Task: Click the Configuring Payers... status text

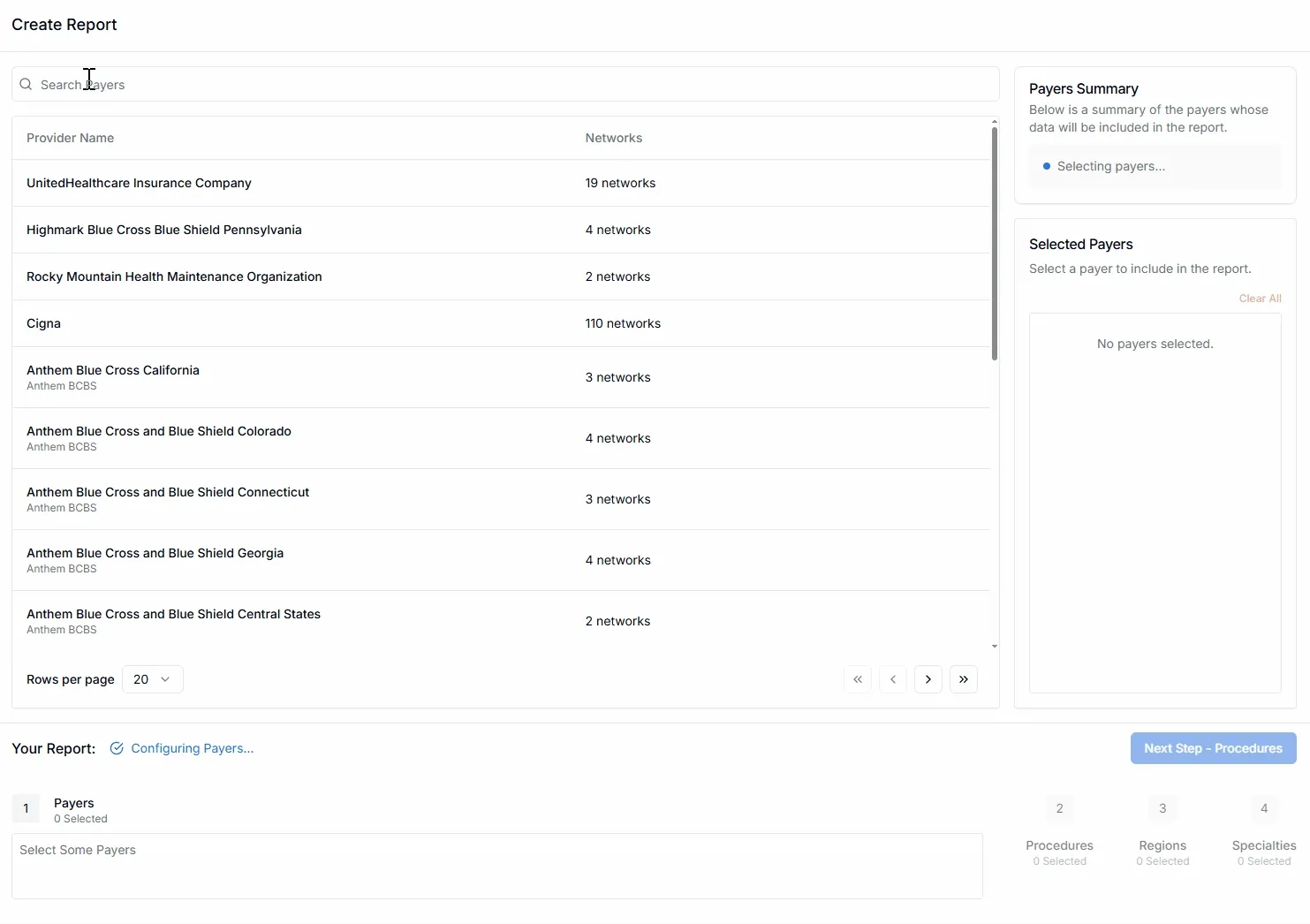Action: [192, 748]
